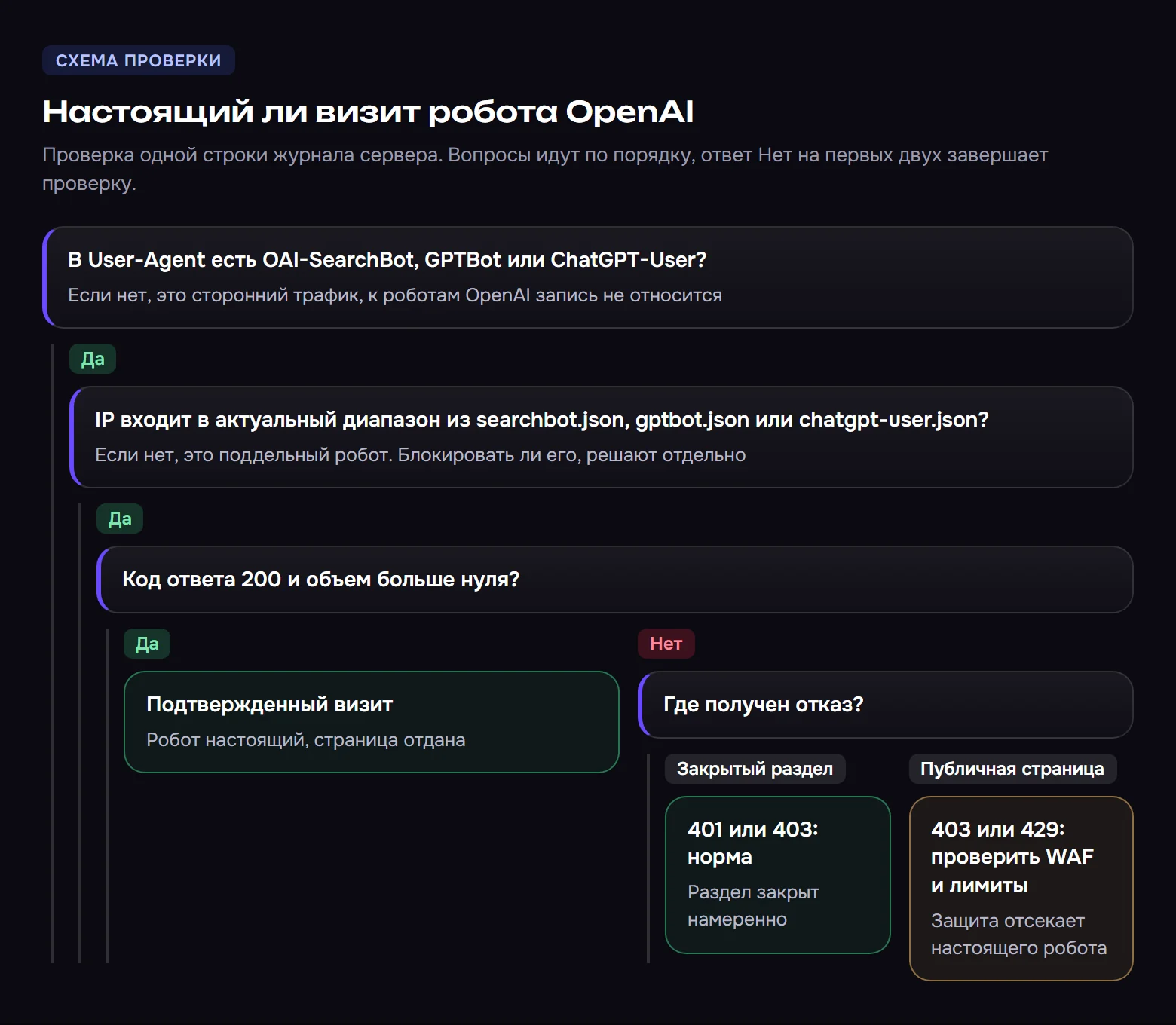Click the text Защита отсекает настоящего робота
The width and height of the screenshot is (1176, 1025).
click(x=1019, y=935)
